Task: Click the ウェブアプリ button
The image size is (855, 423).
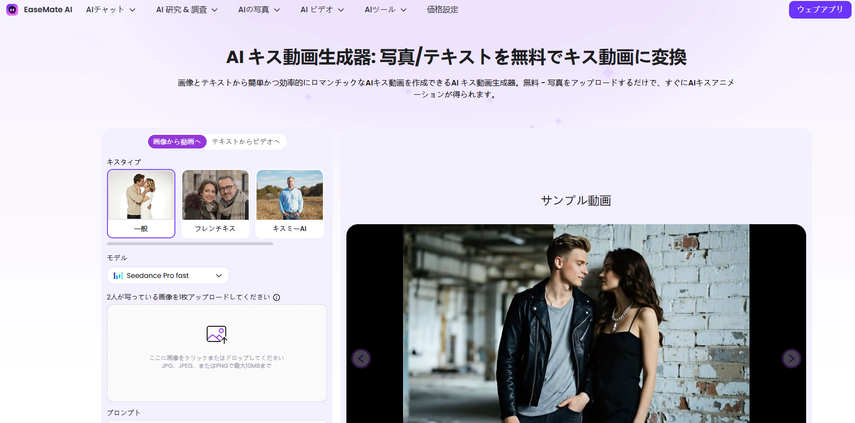Action: (x=820, y=10)
